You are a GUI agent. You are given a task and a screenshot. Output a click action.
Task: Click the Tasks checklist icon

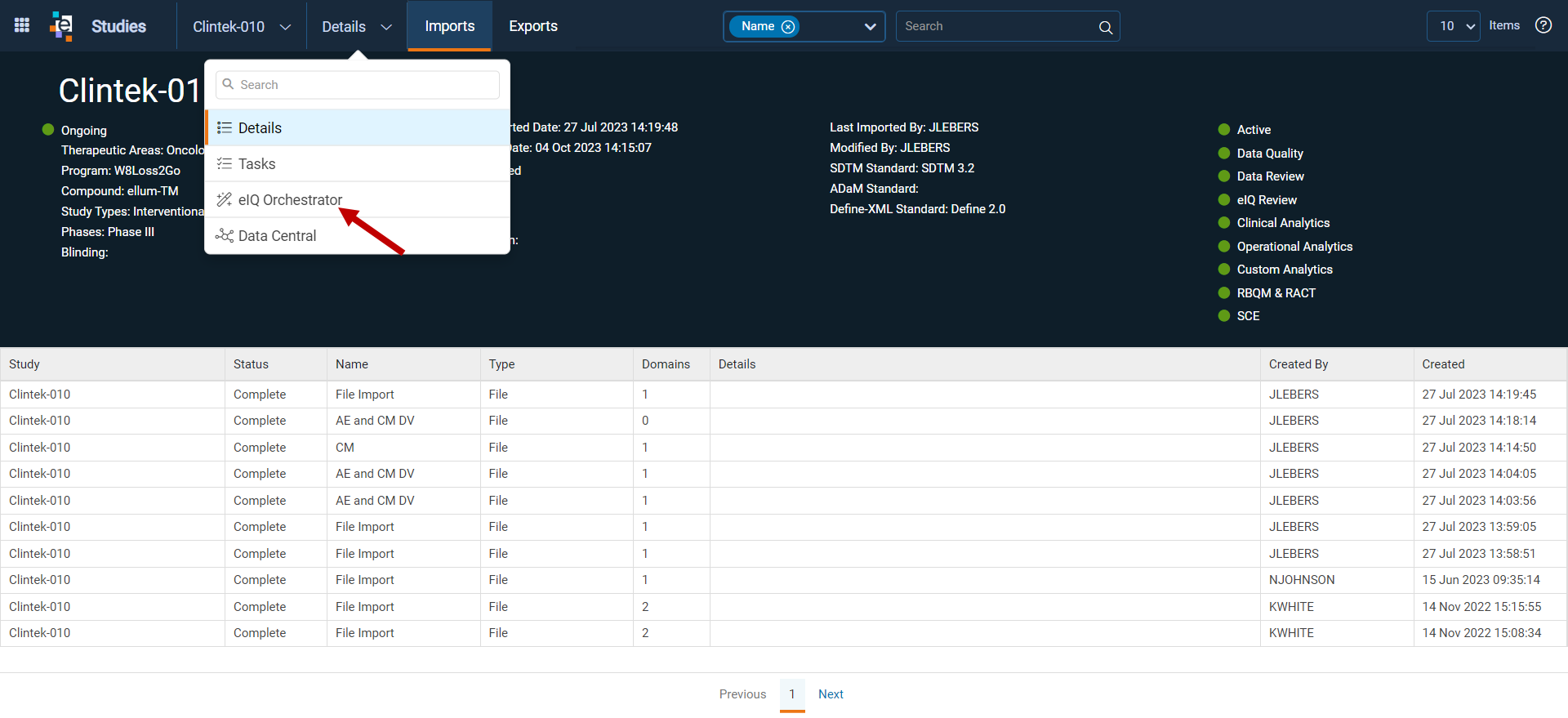(224, 163)
